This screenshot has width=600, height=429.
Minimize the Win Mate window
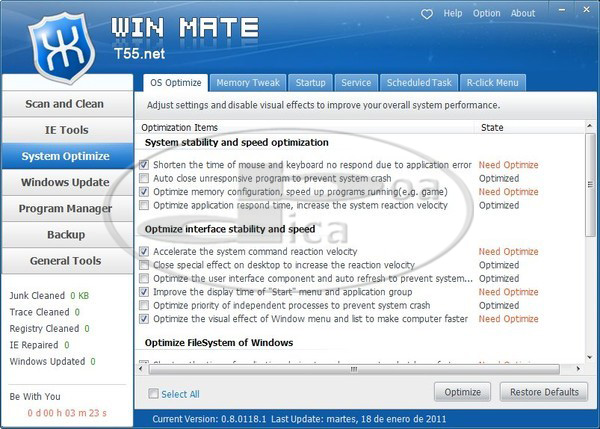562,12
